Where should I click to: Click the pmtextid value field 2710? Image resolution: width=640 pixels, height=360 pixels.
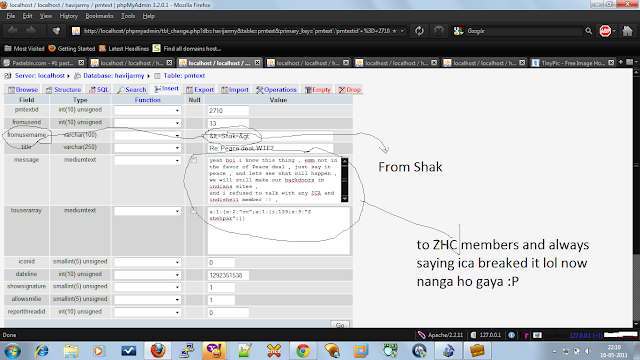click(228, 111)
